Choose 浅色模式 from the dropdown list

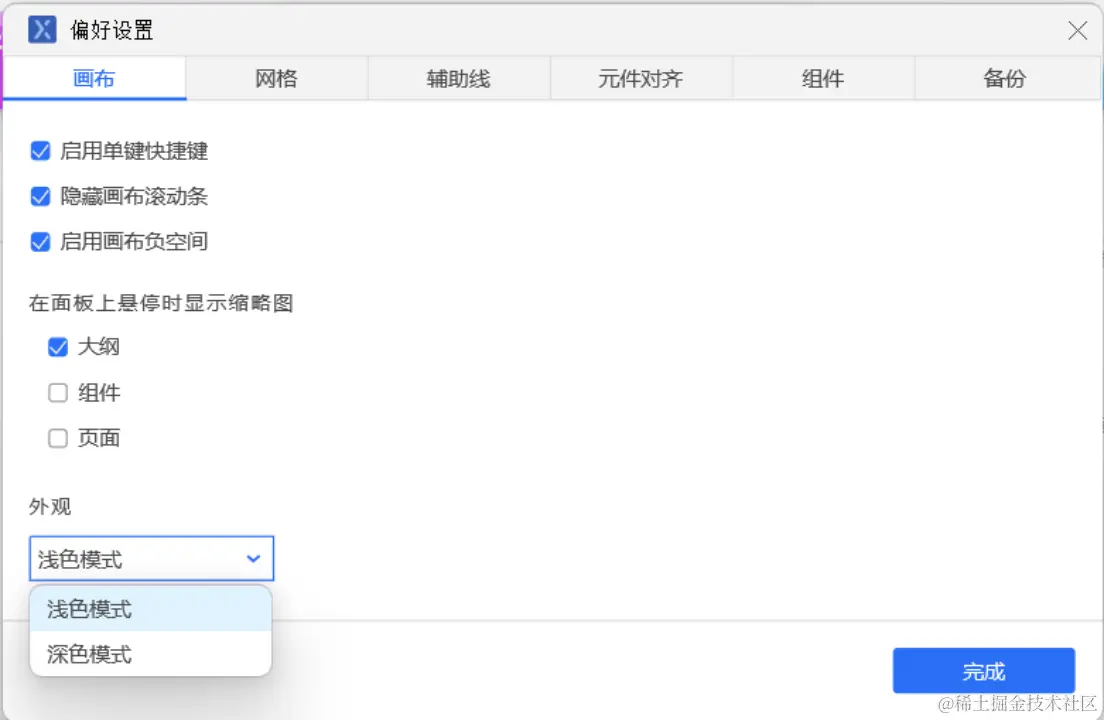coord(151,609)
